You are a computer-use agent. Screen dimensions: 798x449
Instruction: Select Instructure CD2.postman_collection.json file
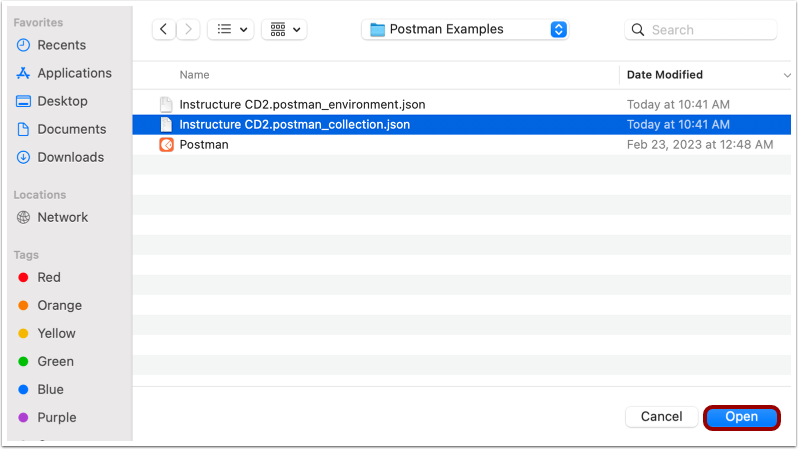[x=462, y=124]
